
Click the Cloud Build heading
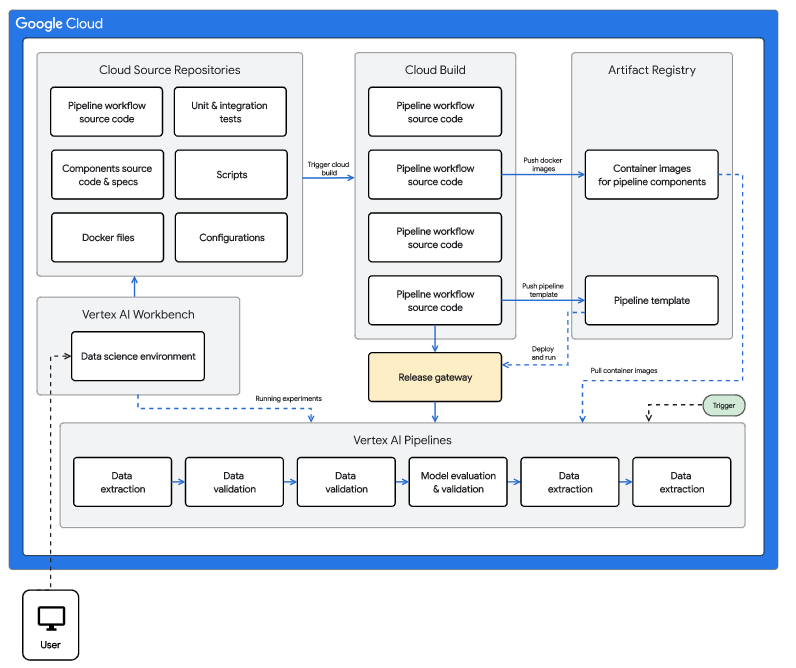tap(435, 70)
